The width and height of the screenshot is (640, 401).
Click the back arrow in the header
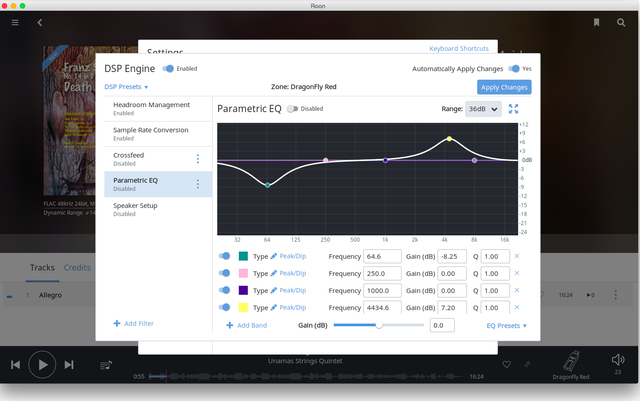[40, 22]
